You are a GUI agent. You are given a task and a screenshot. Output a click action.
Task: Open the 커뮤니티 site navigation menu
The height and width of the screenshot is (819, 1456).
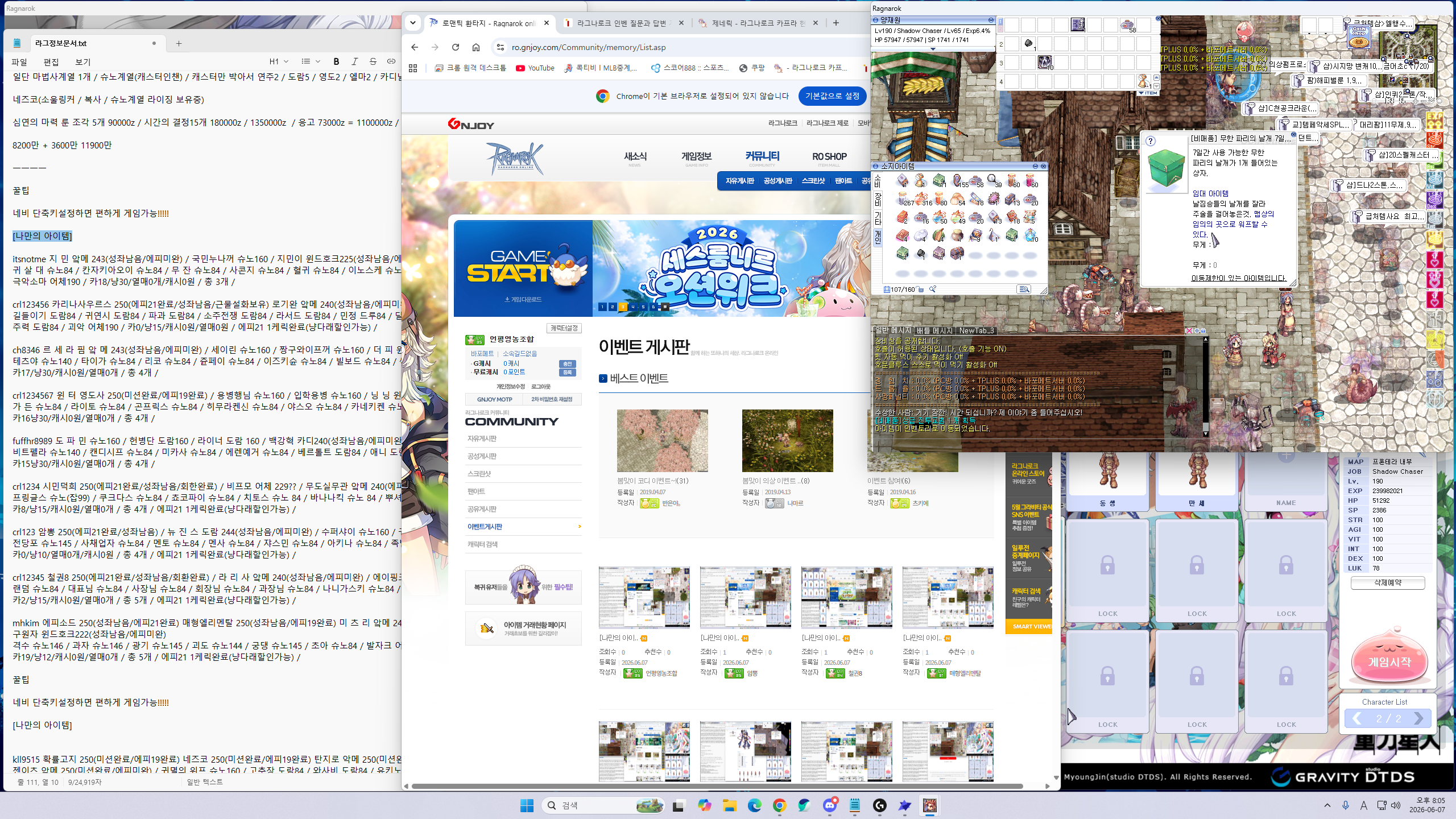762,156
